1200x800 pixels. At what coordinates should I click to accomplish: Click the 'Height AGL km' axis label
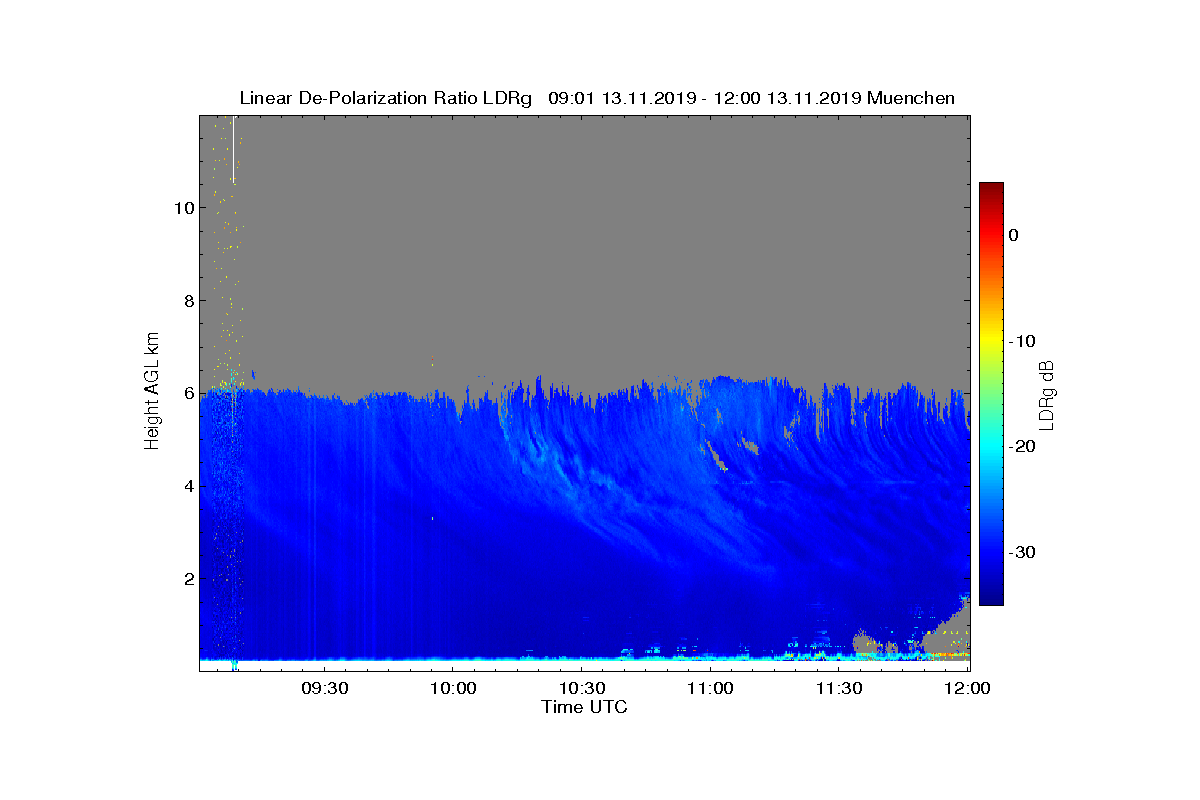152,392
